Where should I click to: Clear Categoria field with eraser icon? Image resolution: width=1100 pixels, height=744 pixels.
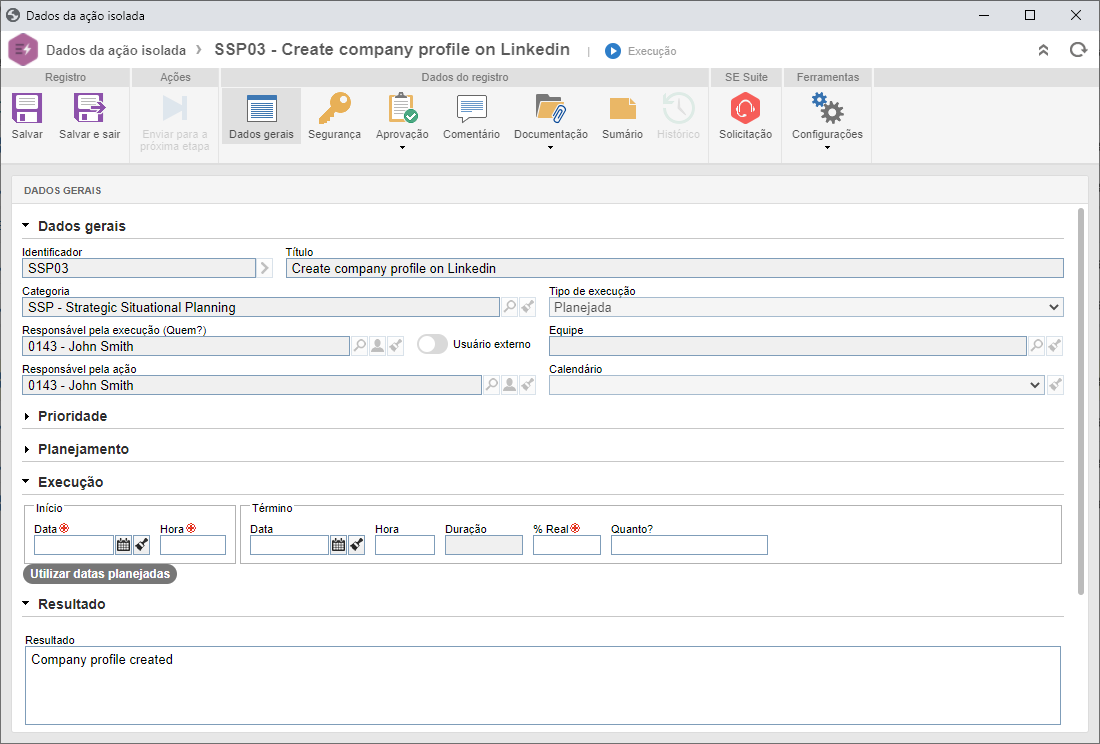(x=528, y=306)
